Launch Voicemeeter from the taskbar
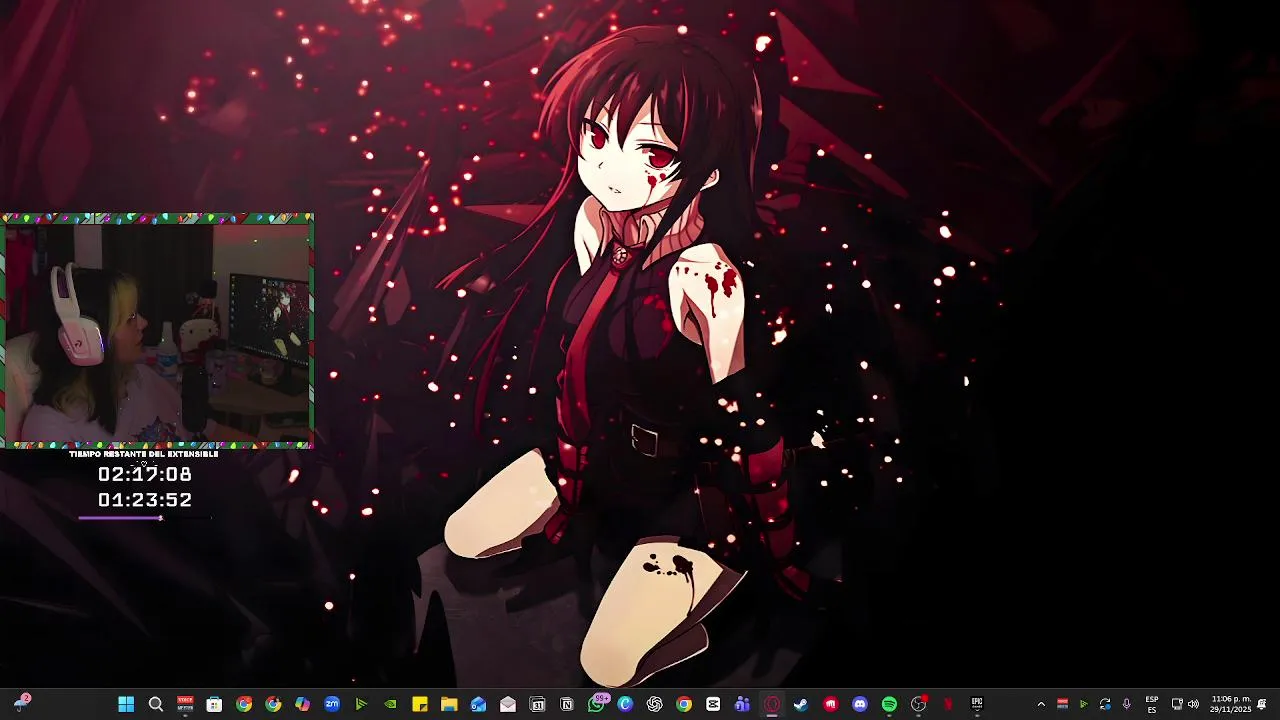Viewport: 1280px width, 720px height. click(185, 704)
